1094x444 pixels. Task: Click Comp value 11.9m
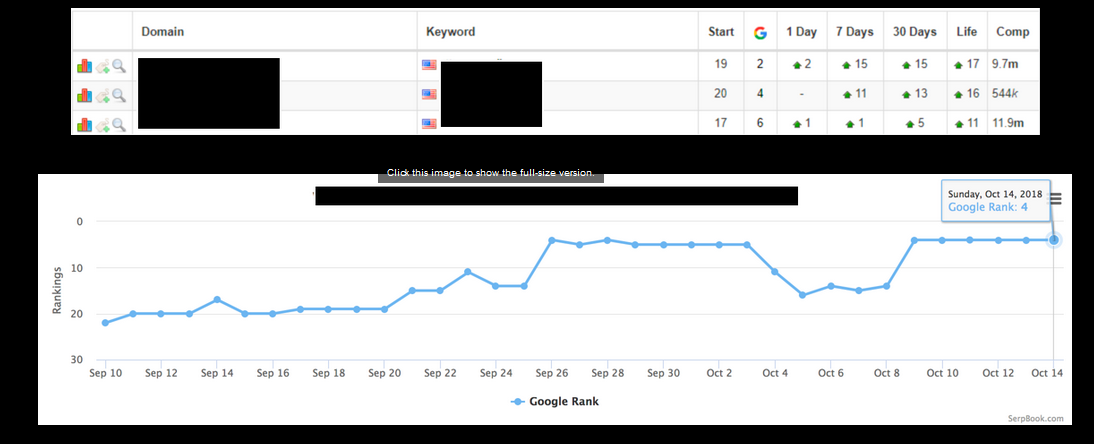point(1007,123)
